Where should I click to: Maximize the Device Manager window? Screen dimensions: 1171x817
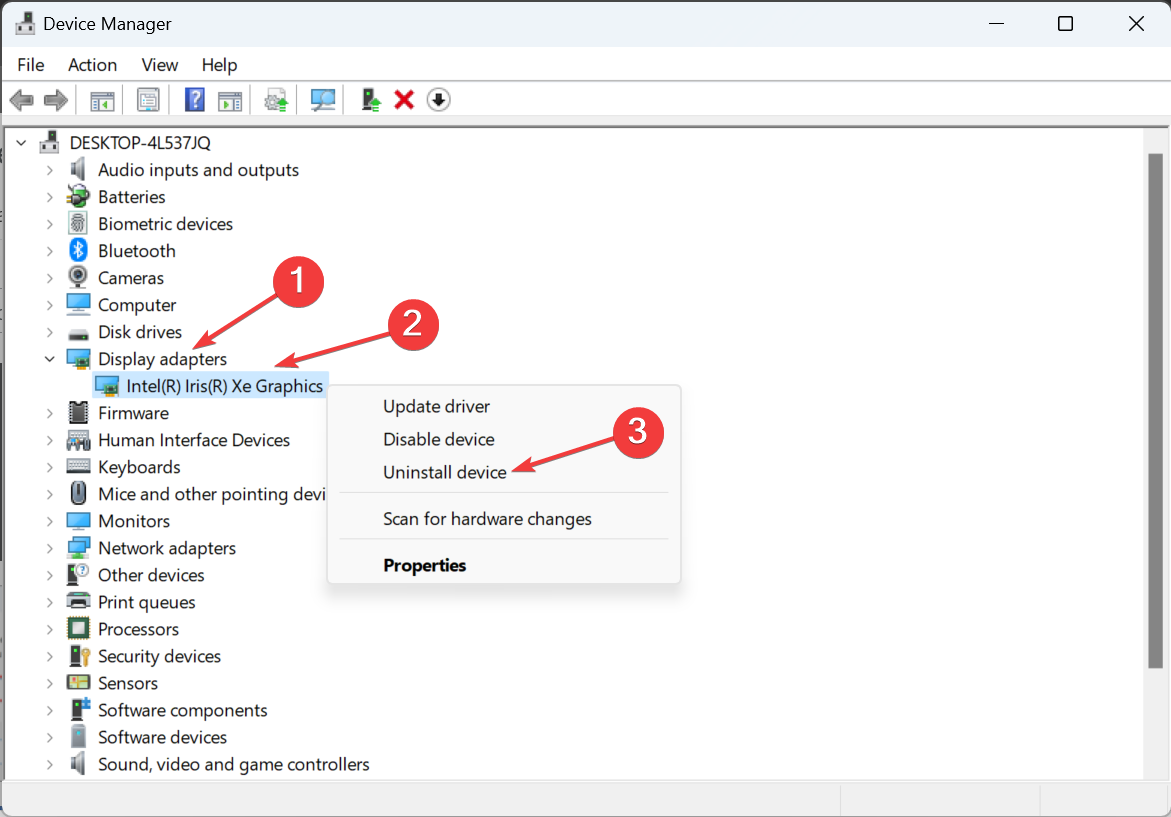pos(1066,24)
